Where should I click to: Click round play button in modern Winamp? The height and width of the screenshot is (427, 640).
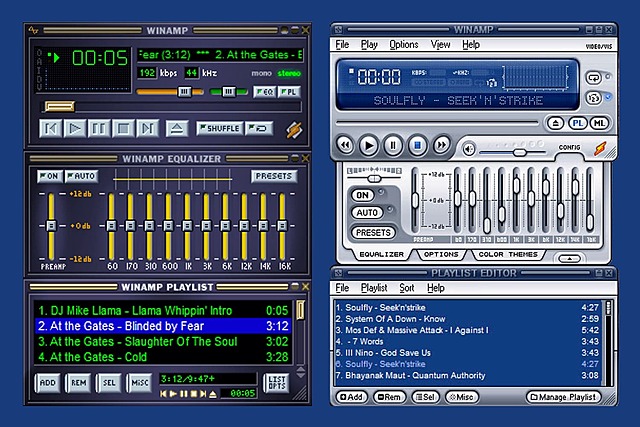tap(369, 145)
